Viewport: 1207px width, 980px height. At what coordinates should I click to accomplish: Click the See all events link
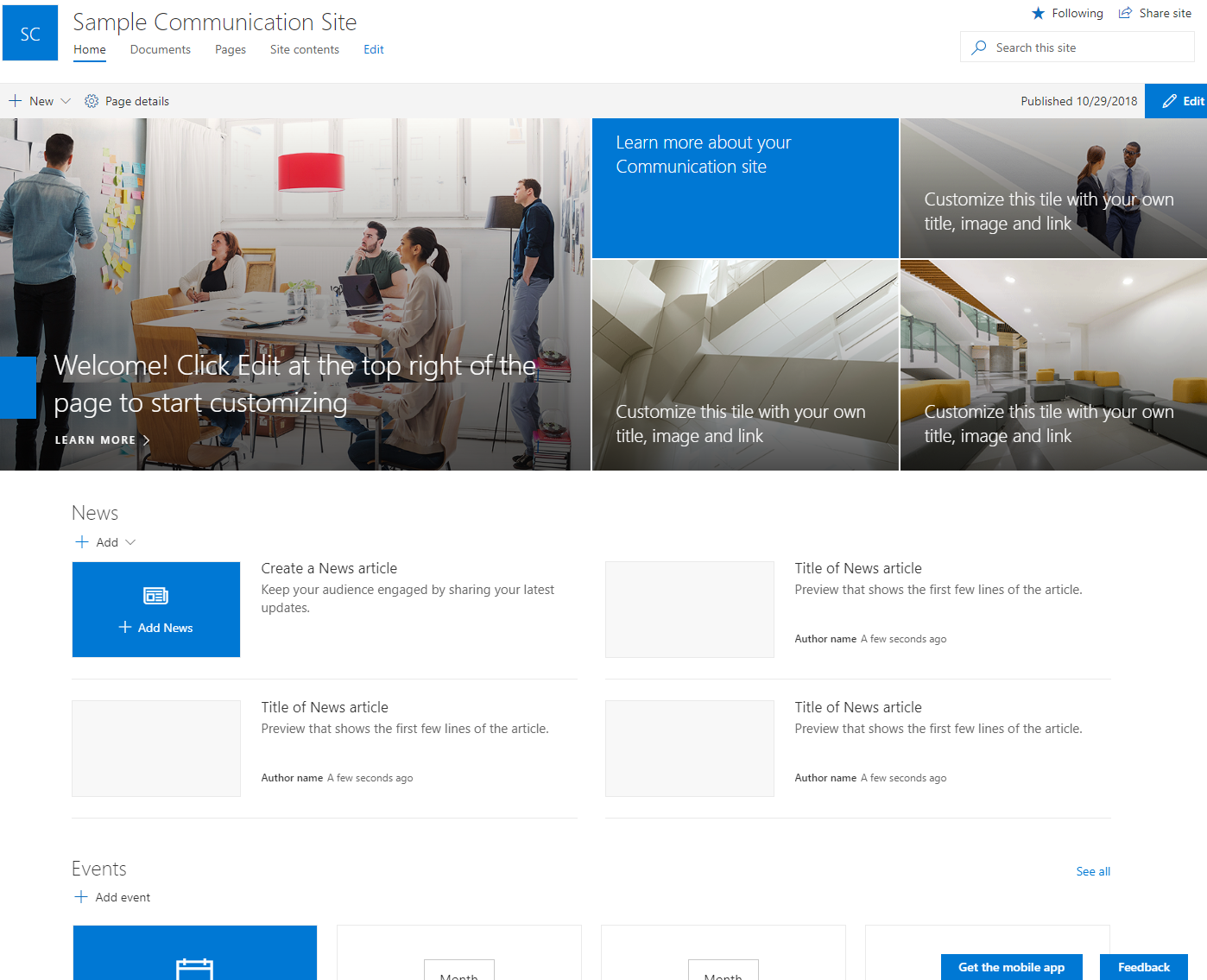pos(1093,871)
